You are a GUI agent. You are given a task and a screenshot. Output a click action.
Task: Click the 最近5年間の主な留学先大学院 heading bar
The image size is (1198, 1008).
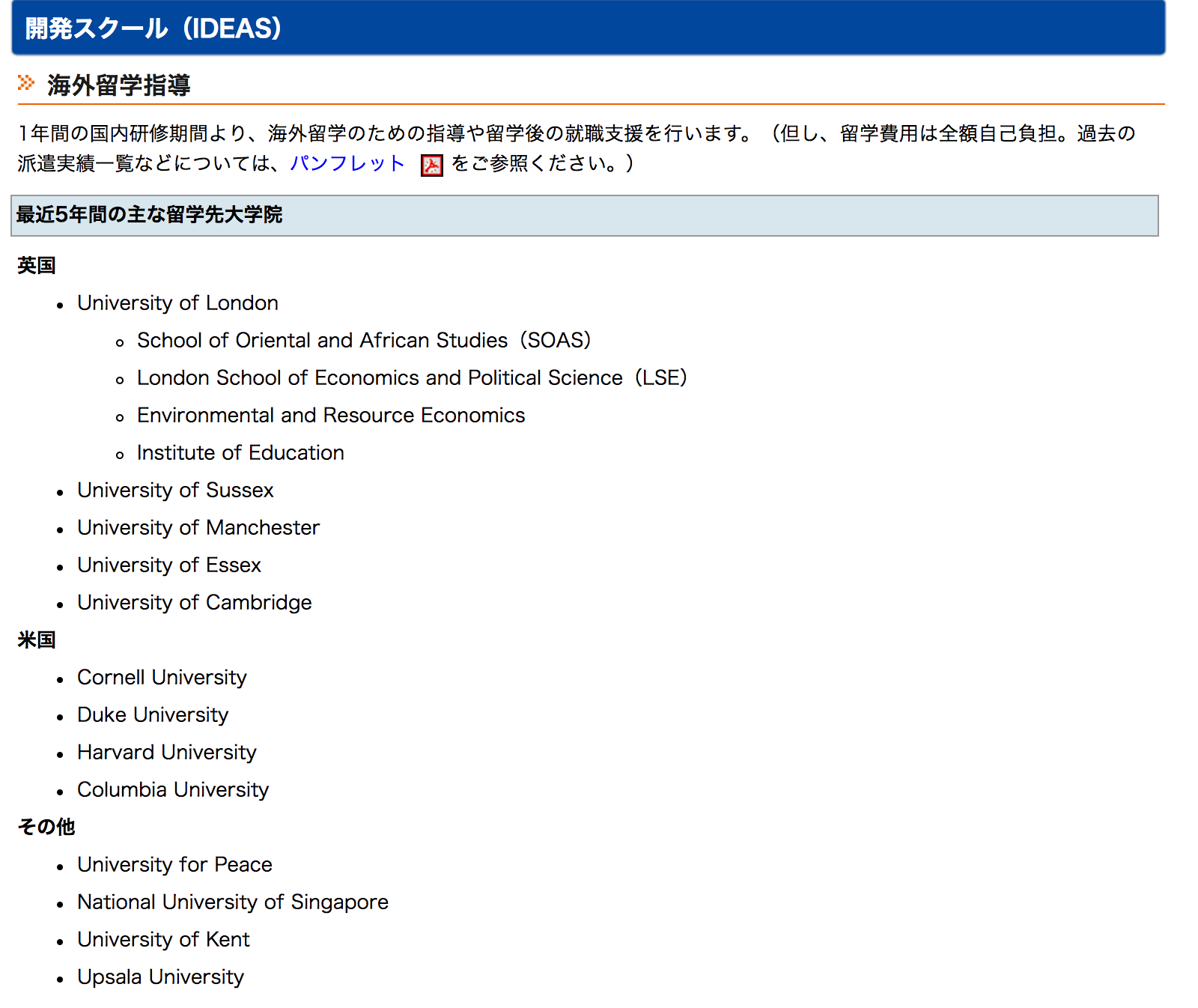585,216
